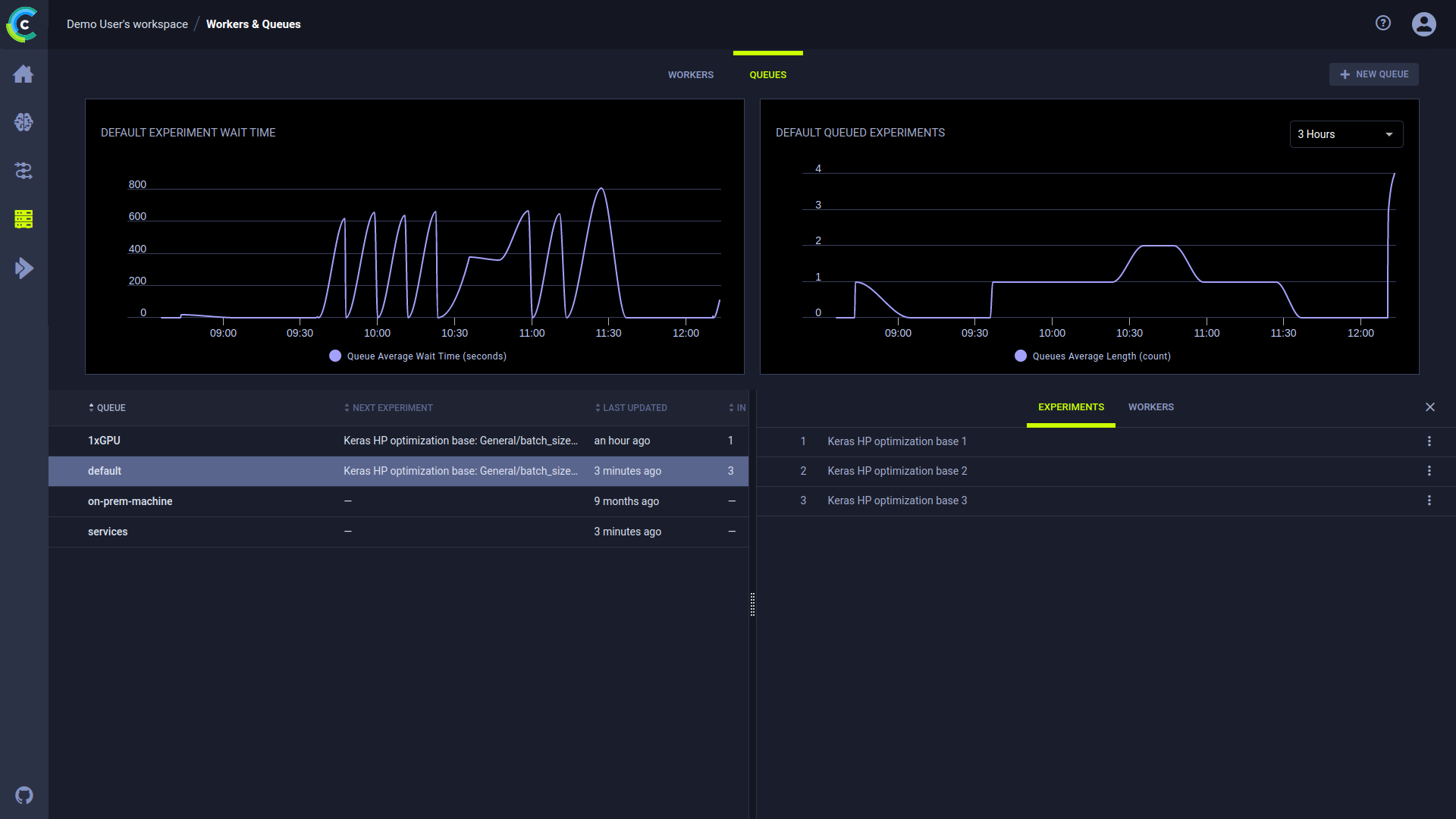Viewport: 1456px width, 819px height.
Task: Open the 3 Hours time range dropdown
Action: [1346, 134]
